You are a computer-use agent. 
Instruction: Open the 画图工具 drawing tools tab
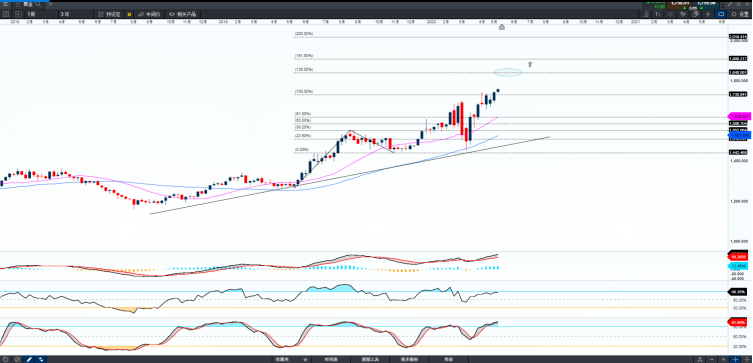pos(370,359)
